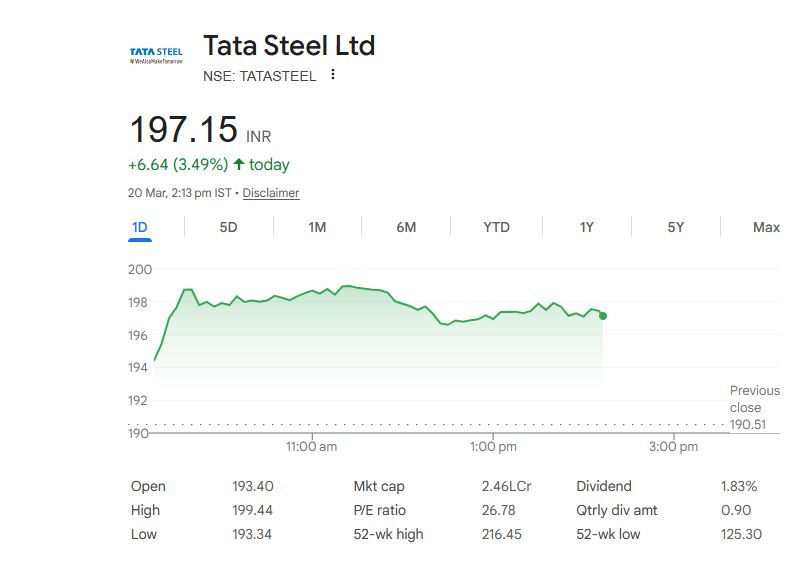
Task: Click the Tata Steel logo
Action: pos(156,54)
